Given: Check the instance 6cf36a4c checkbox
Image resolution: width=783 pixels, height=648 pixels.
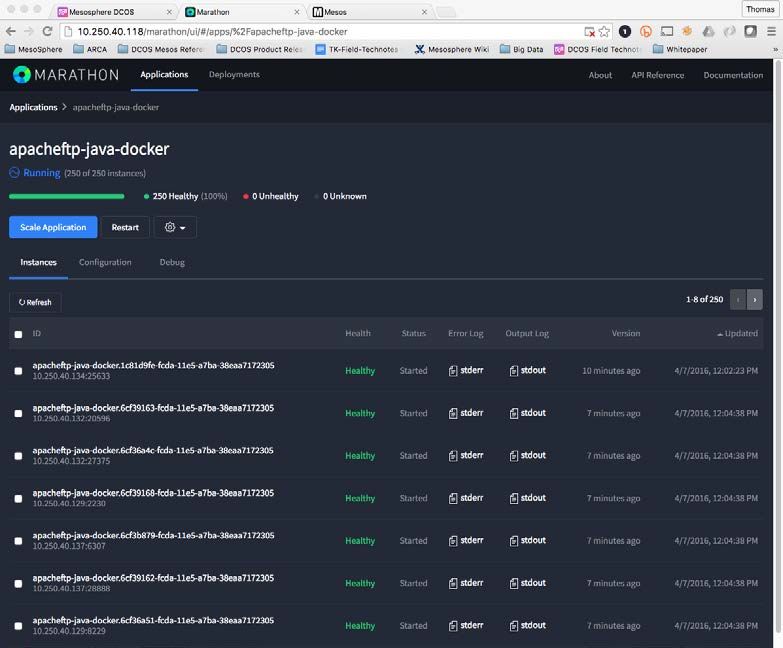Looking at the screenshot, I should 18,456.
